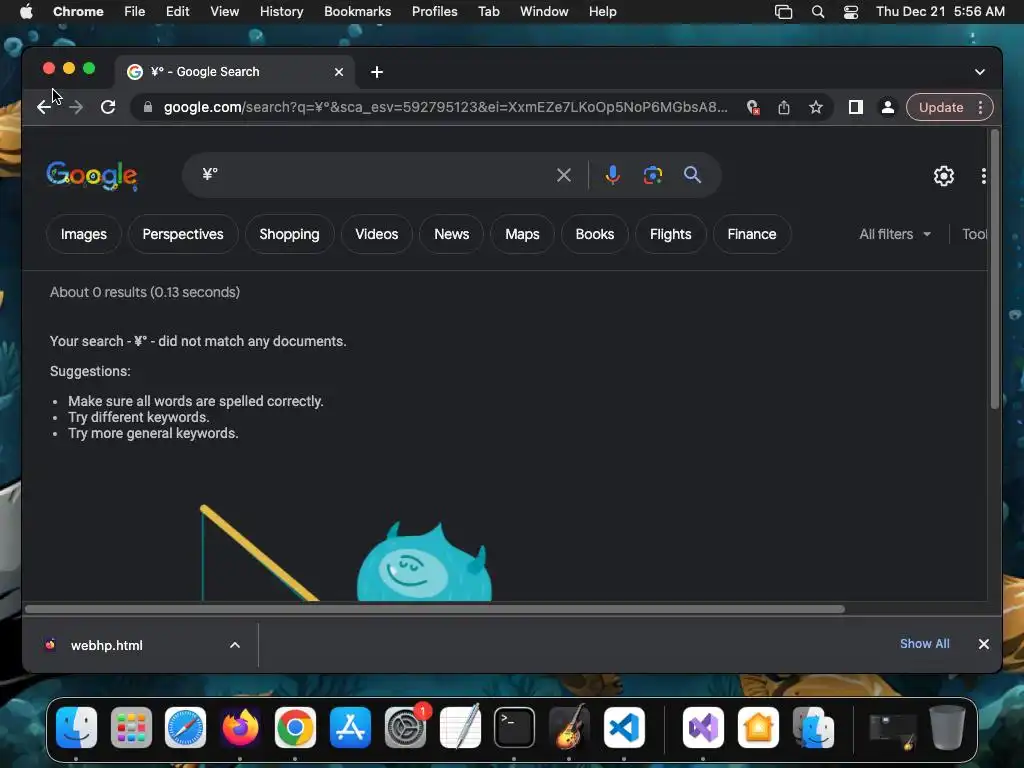Filter results by Images
1024x768 pixels.
coord(84,234)
